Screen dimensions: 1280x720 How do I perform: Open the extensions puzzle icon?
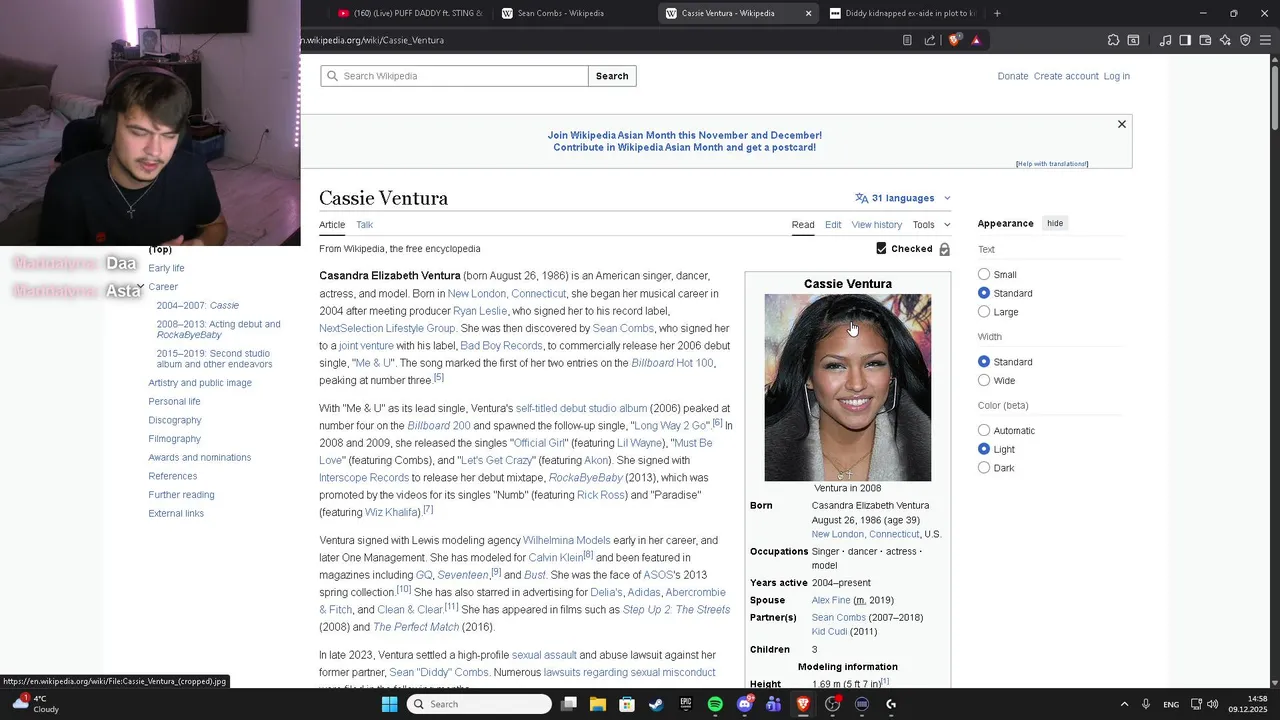pos(1113,40)
